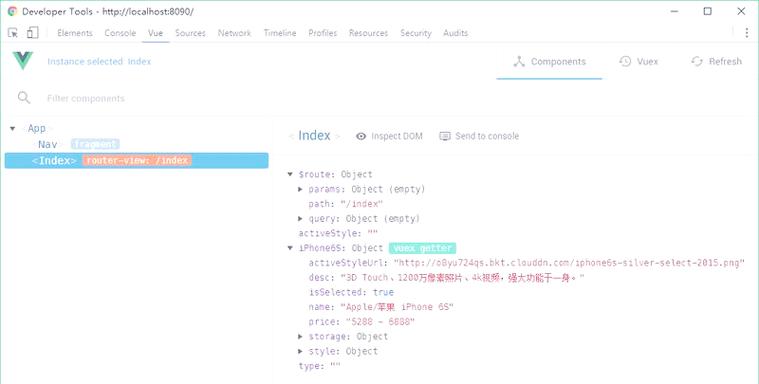Click the Inspect DOM link
The width and height of the screenshot is (759, 384).
point(396,137)
